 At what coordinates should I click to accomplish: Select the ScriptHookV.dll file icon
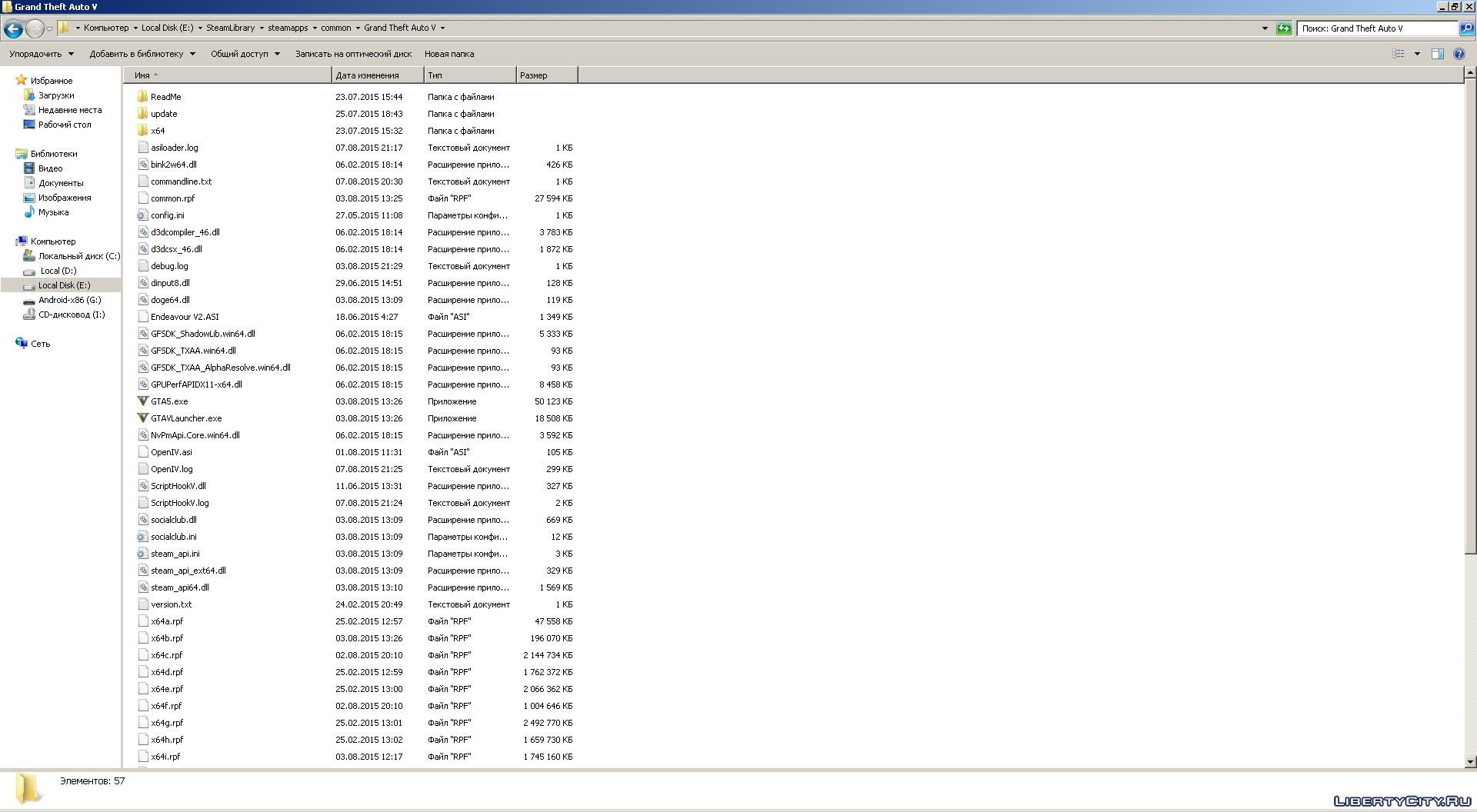tap(142, 486)
